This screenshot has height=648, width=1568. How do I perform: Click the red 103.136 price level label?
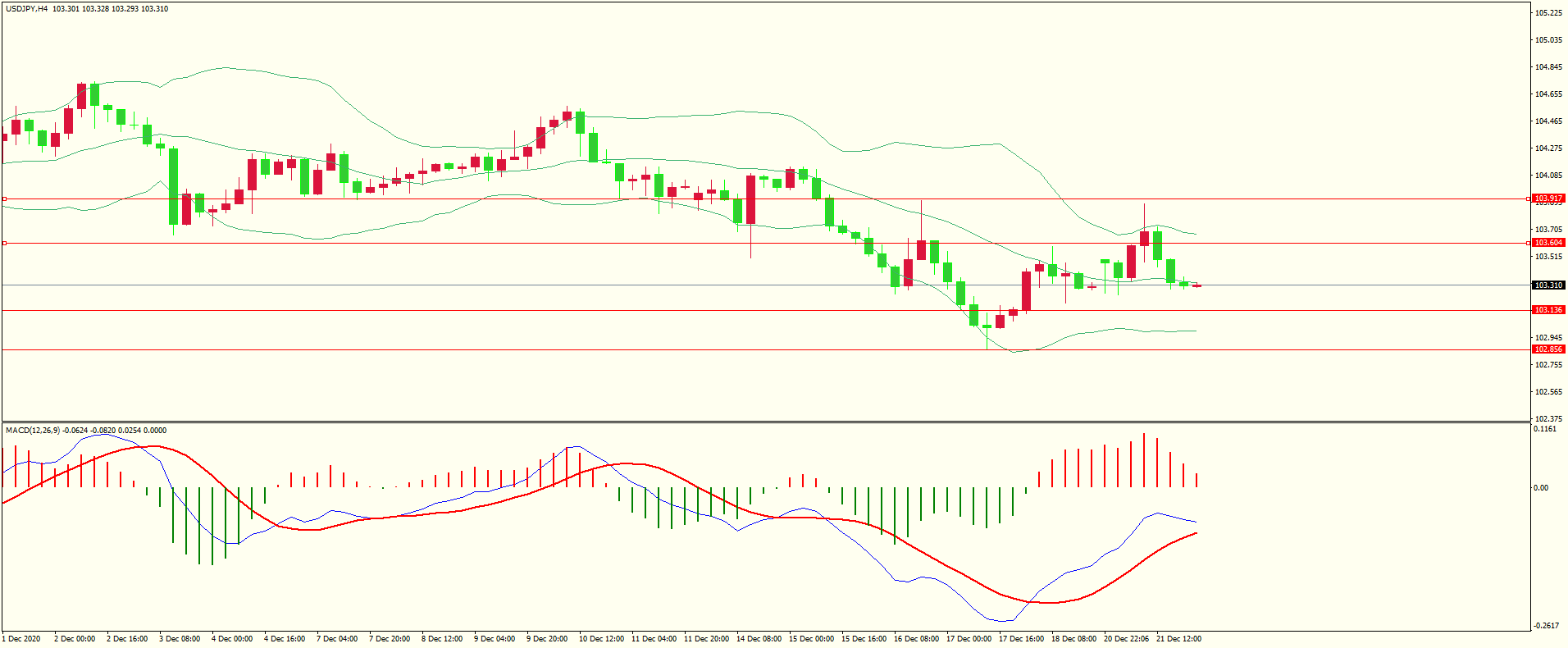[x=1548, y=310]
